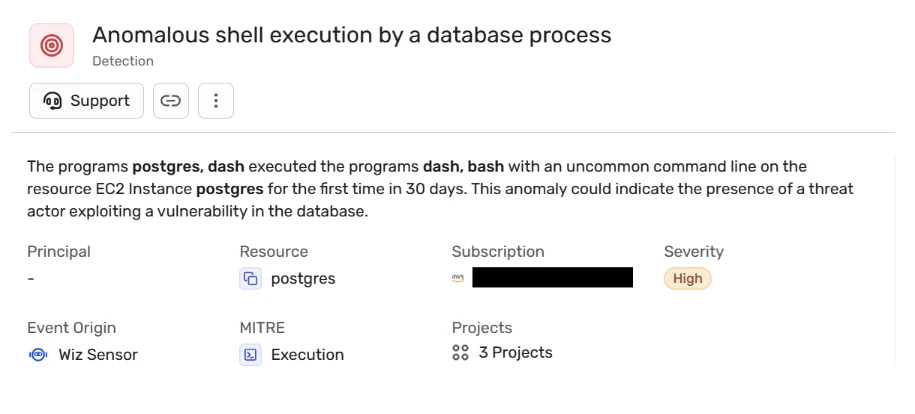Click the MITRE Execution terminal icon
The height and width of the screenshot is (414, 915).
[250, 354]
